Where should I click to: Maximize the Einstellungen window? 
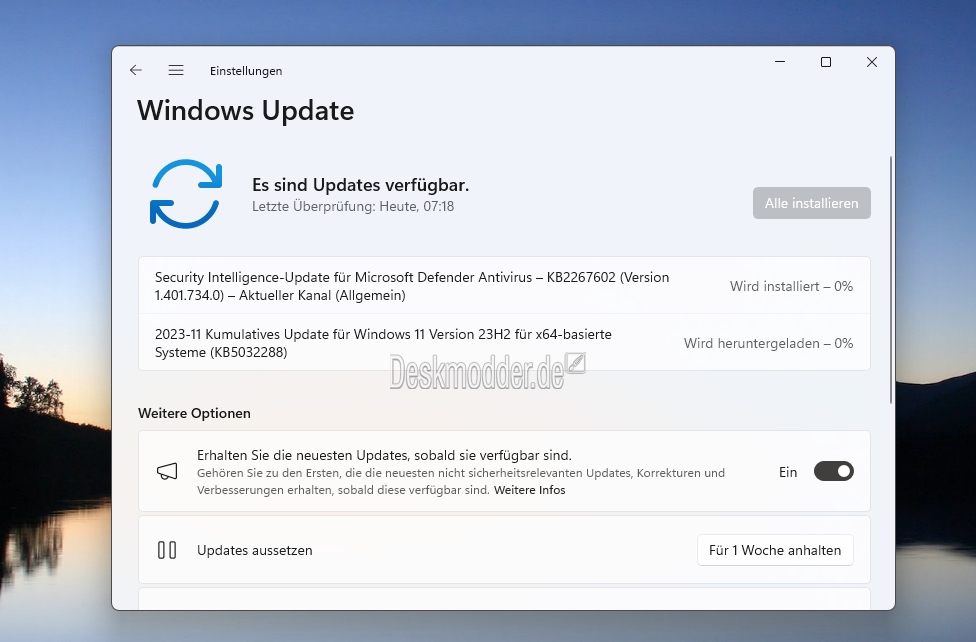point(826,62)
